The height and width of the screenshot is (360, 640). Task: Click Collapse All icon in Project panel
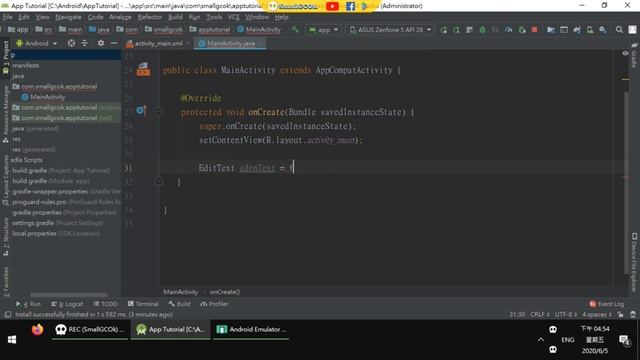(84, 43)
